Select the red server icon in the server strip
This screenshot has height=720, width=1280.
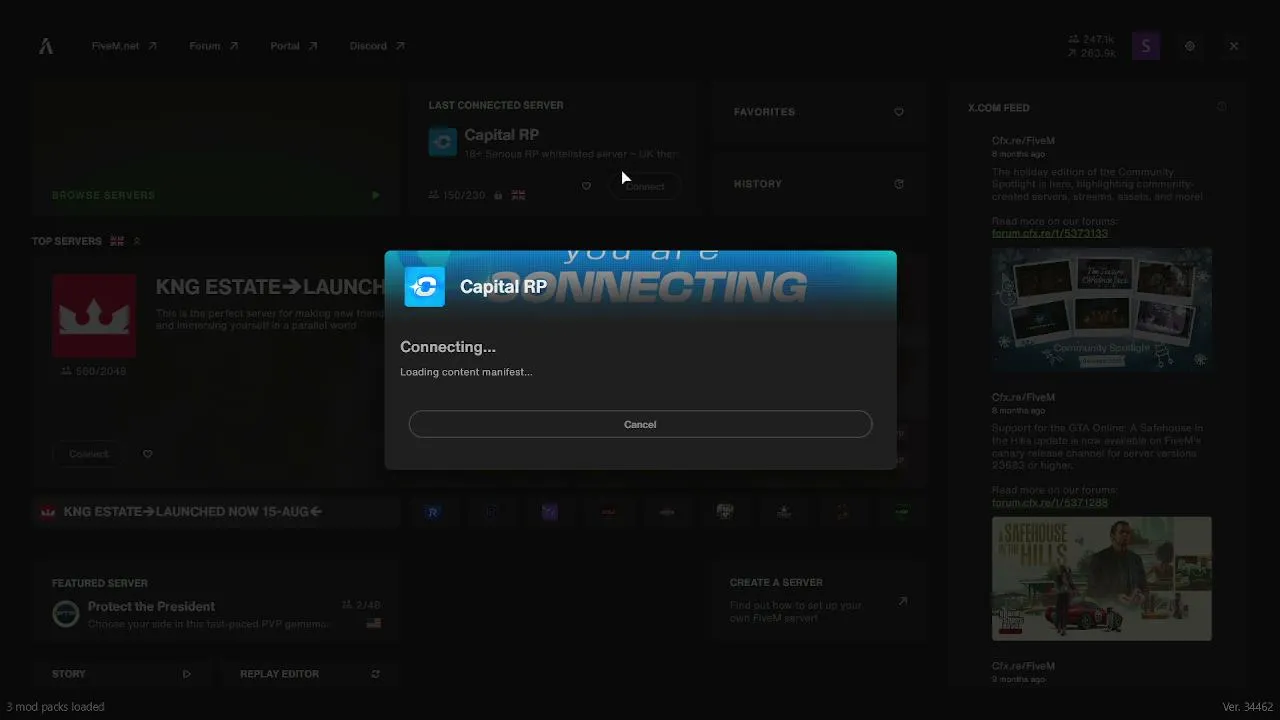click(x=608, y=512)
